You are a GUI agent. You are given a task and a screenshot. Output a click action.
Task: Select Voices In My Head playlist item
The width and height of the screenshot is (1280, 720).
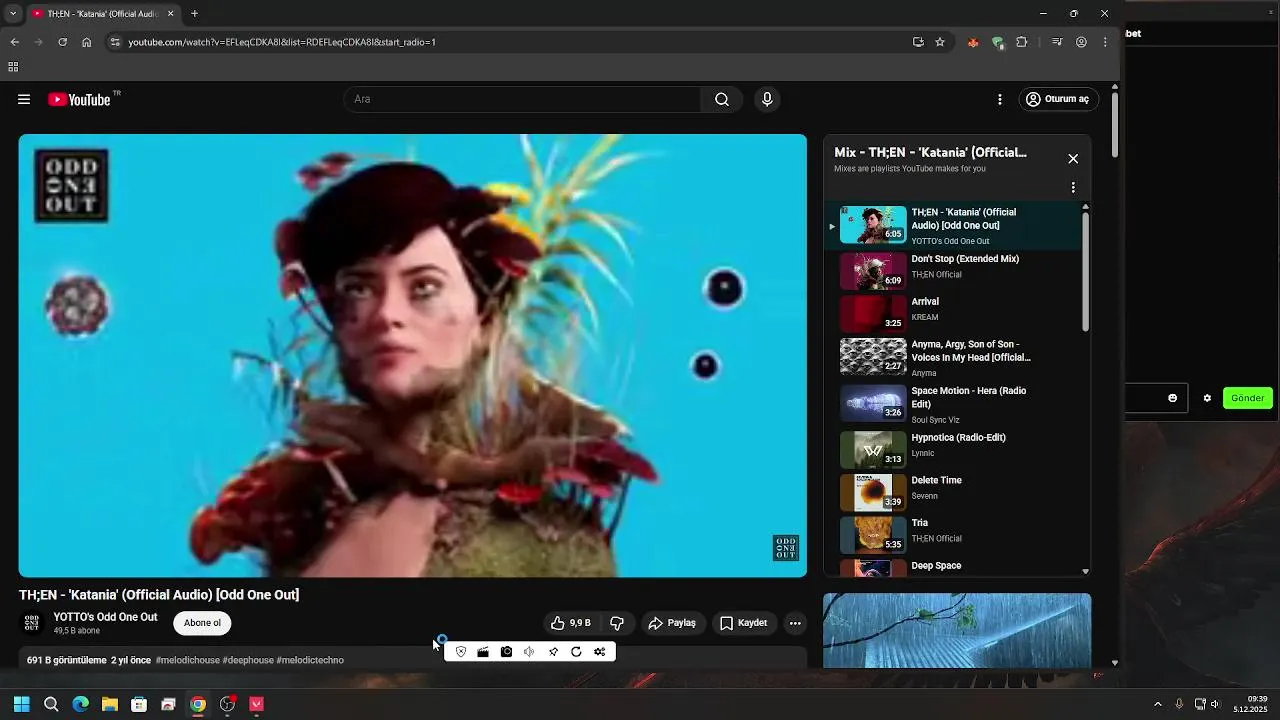point(953,357)
